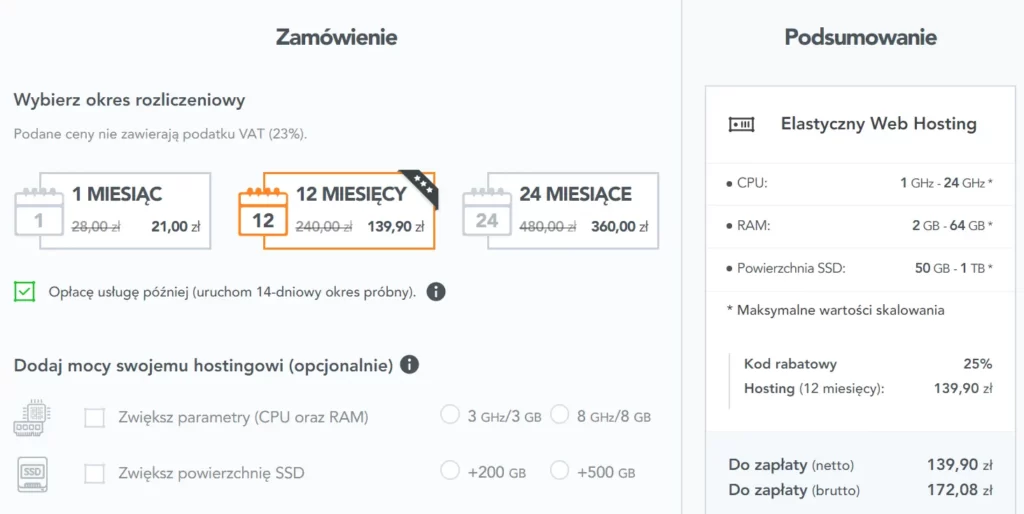1024x514 pixels.
Task: Choose the +200 GB SSD radio option
Action: [x=449, y=470]
